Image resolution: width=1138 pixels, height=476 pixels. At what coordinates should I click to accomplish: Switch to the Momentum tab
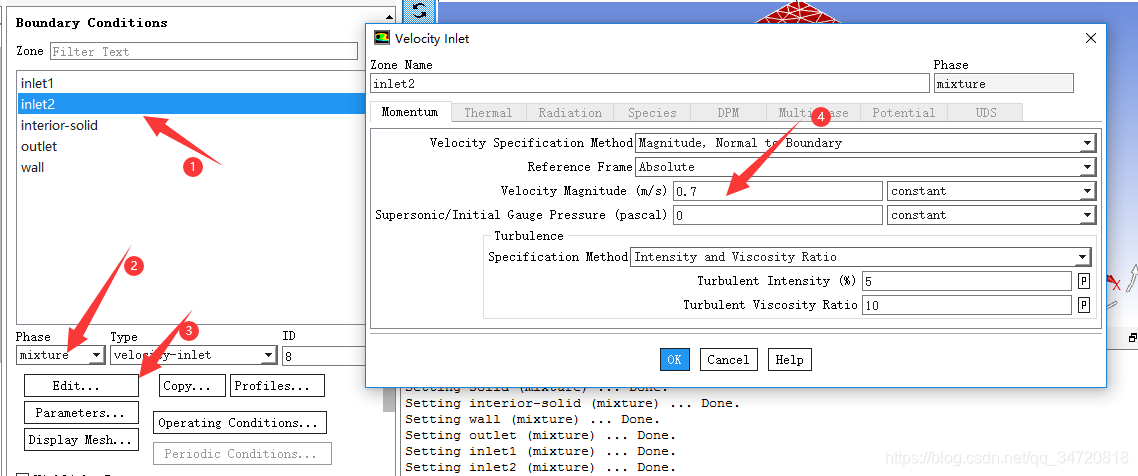click(x=410, y=112)
